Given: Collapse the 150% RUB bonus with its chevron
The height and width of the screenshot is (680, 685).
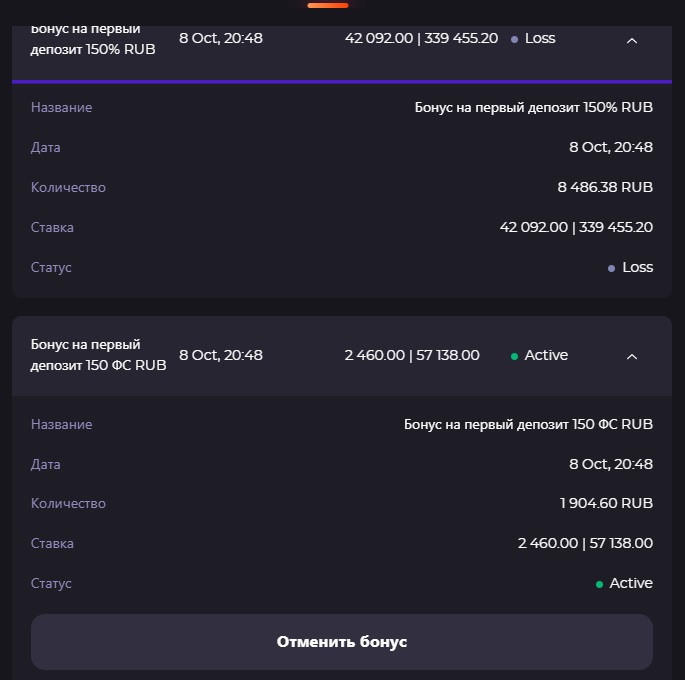Looking at the screenshot, I should (x=631, y=40).
